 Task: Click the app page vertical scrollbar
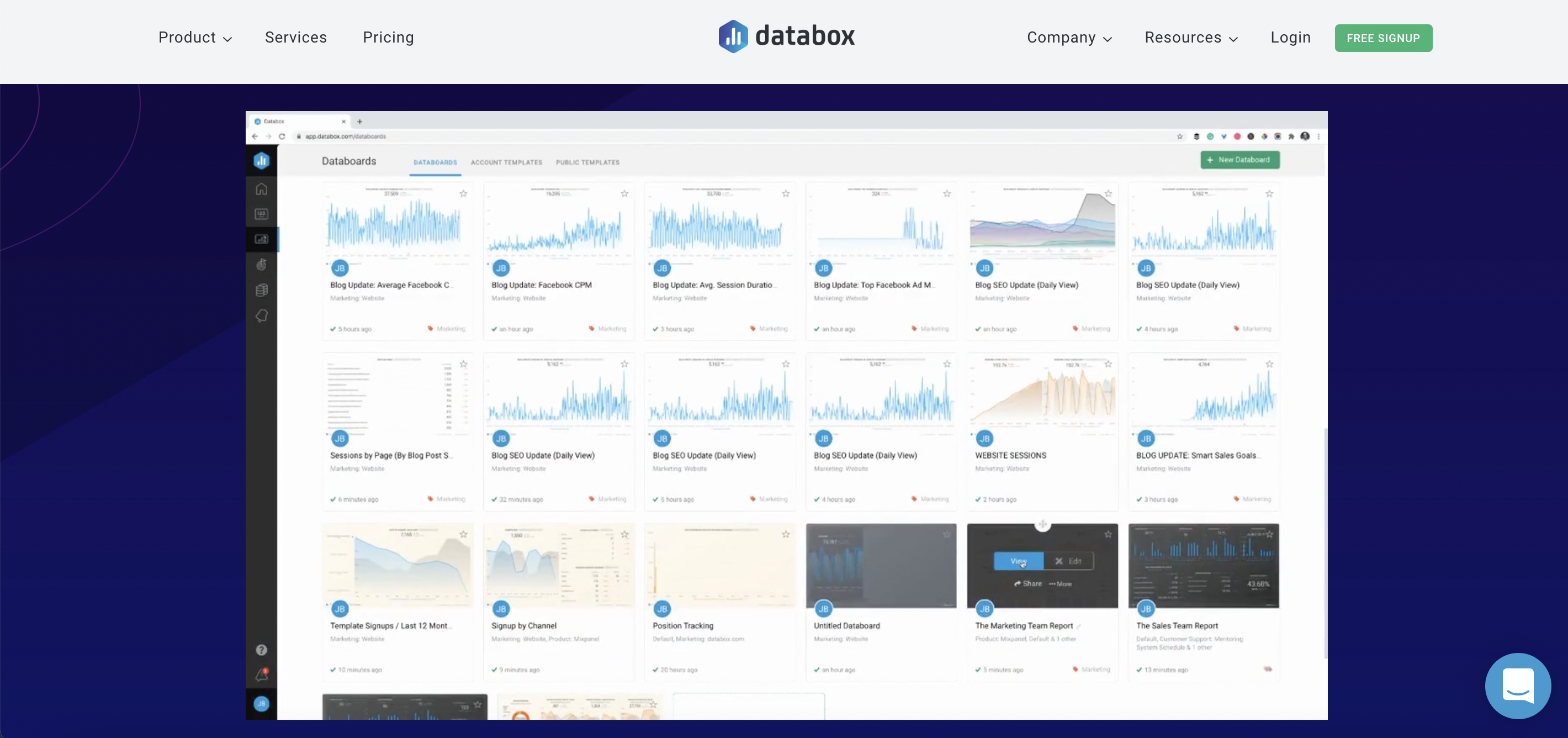[1325, 542]
